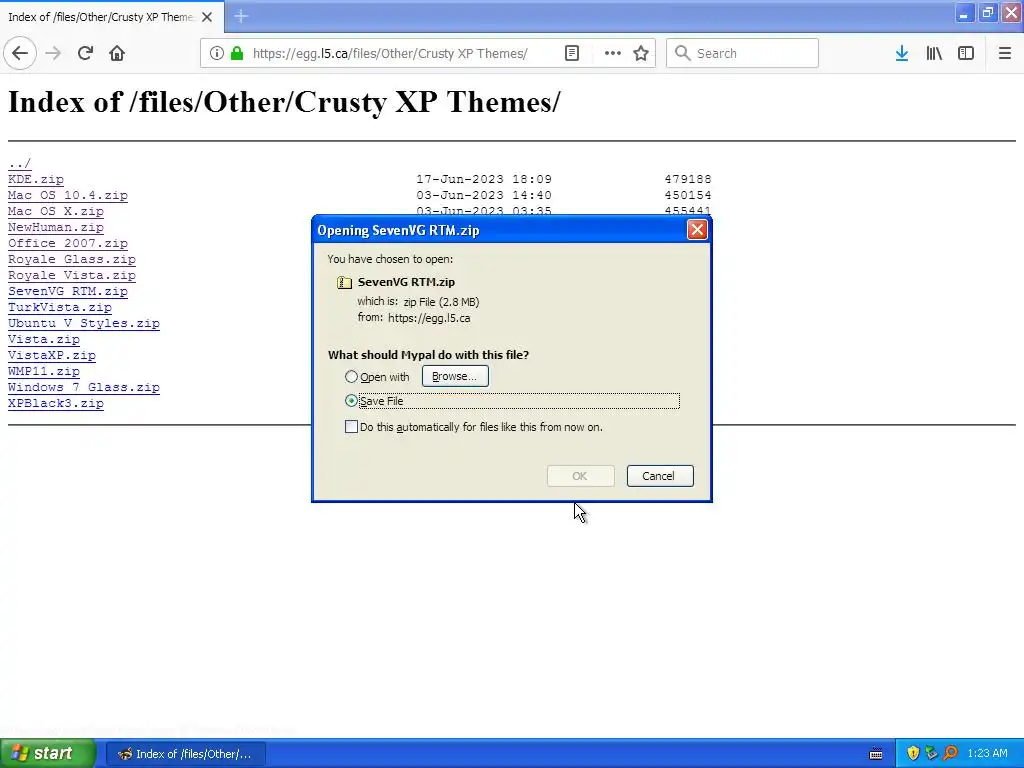Toggle the sidebar icon
Image resolution: width=1024 pixels, height=768 pixels.
click(x=966, y=53)
